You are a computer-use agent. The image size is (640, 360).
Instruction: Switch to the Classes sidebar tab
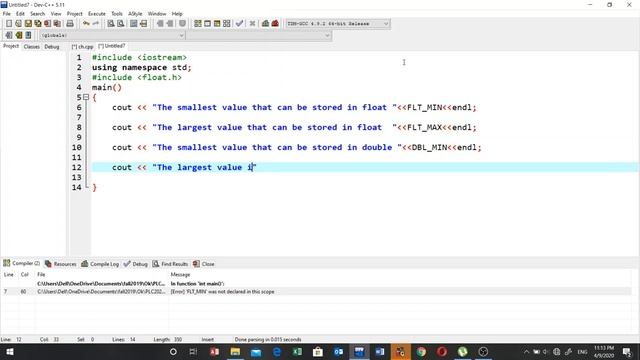[31, 47]
